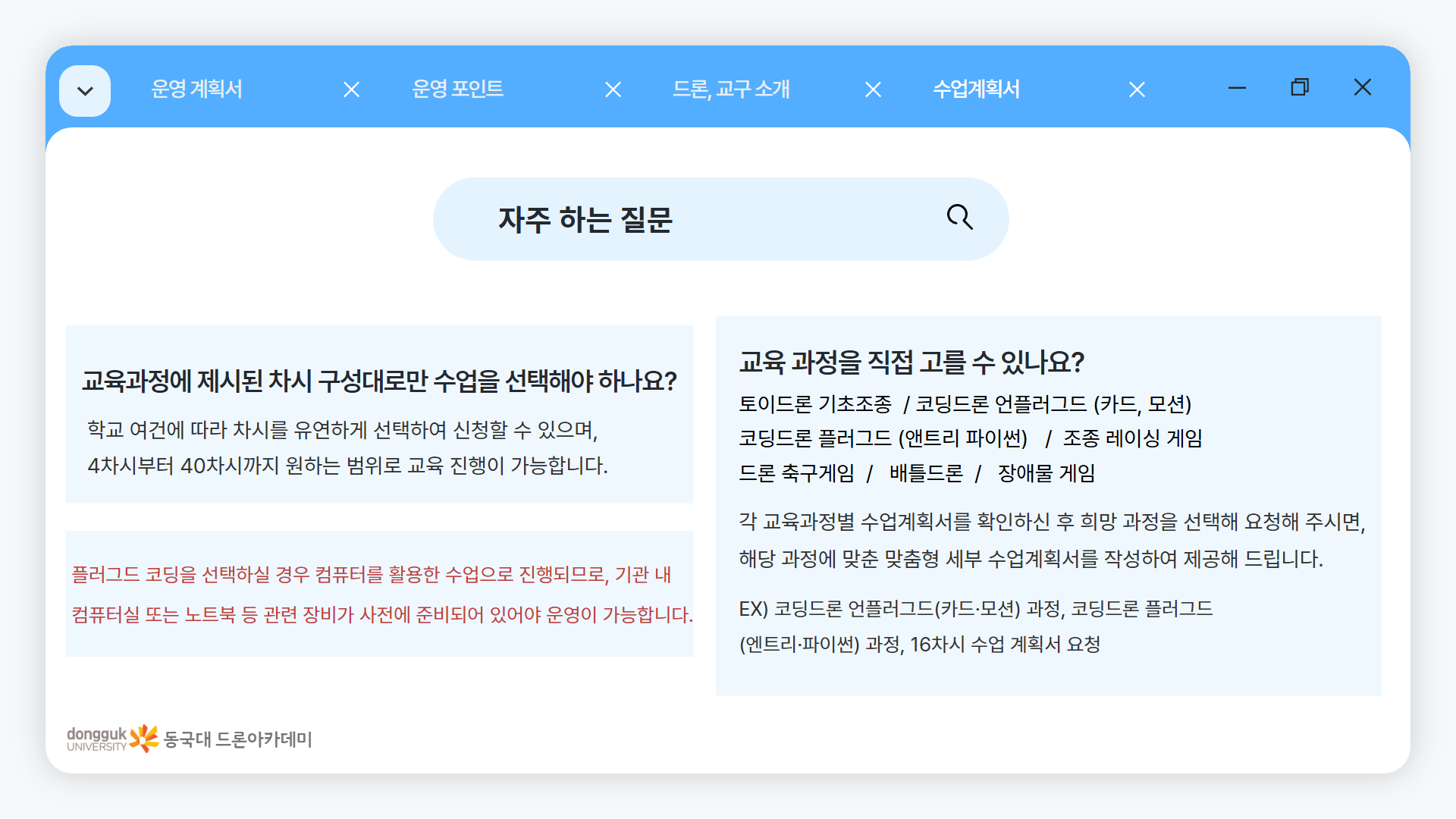
Task: Close the 운영 계획서 tab with its X icon
Action: click(351, 89)
